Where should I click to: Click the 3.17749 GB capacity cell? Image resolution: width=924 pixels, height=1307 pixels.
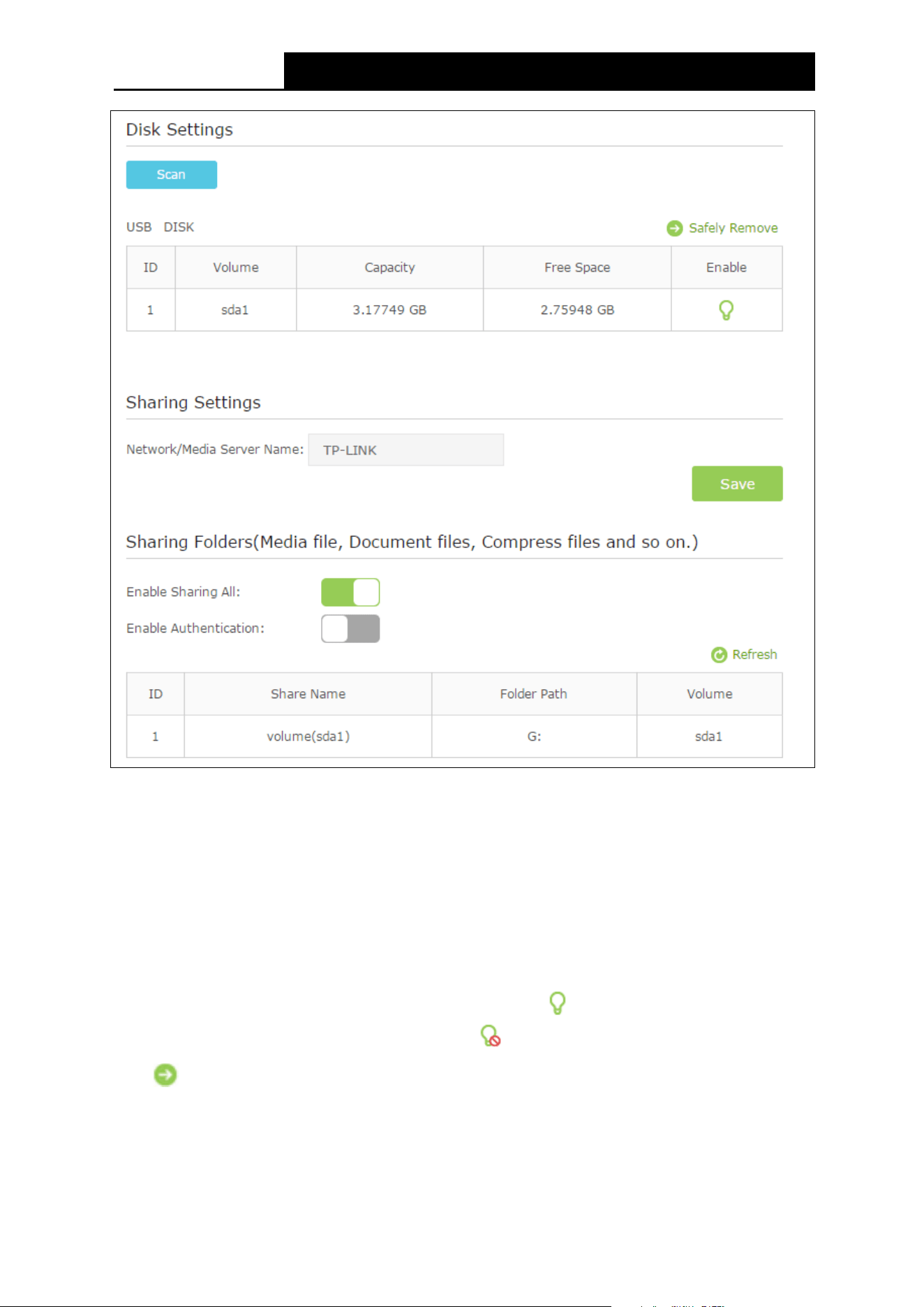[389, 310]
